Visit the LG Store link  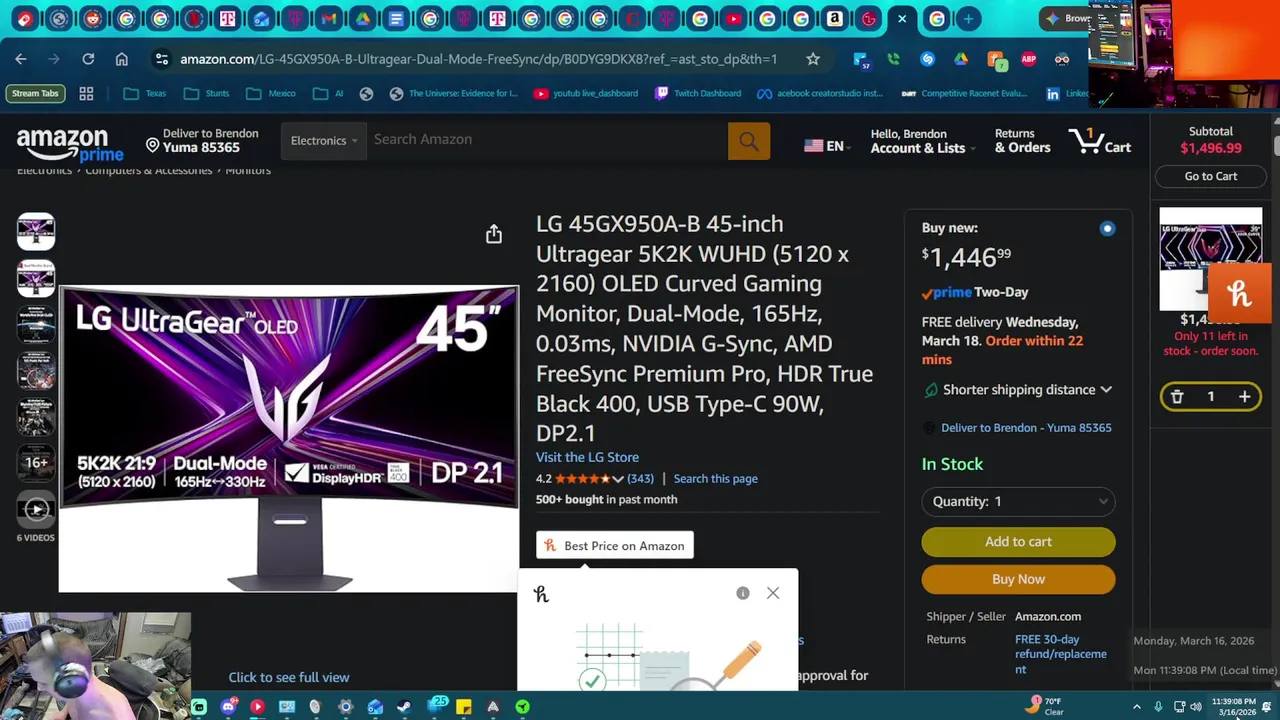tap(587, 457)
